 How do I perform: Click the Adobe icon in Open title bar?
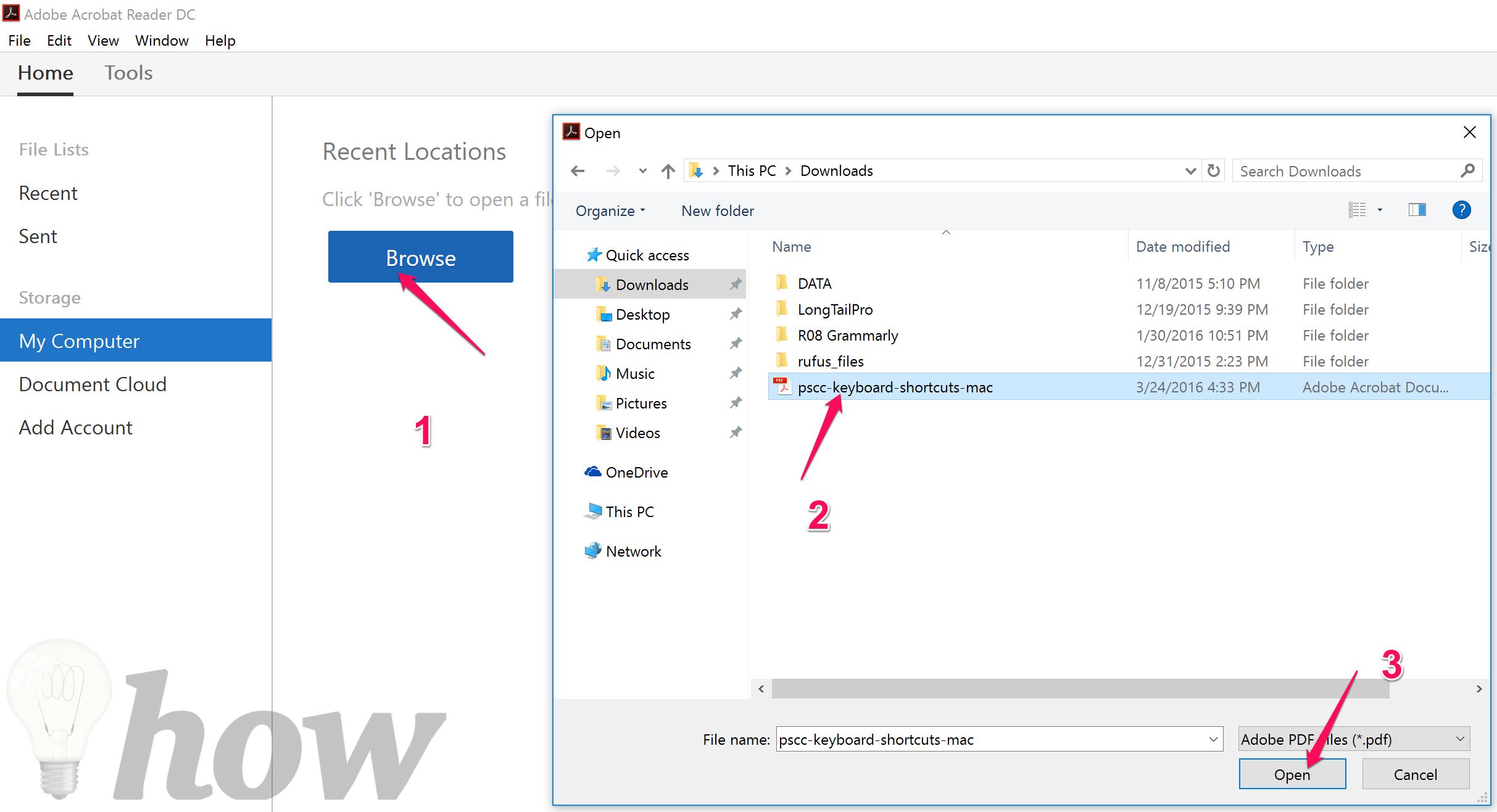tap(571, 132)
